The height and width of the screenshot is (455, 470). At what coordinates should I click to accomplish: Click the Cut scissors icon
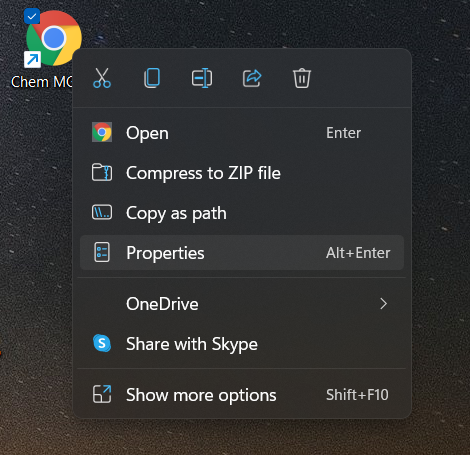102,78
